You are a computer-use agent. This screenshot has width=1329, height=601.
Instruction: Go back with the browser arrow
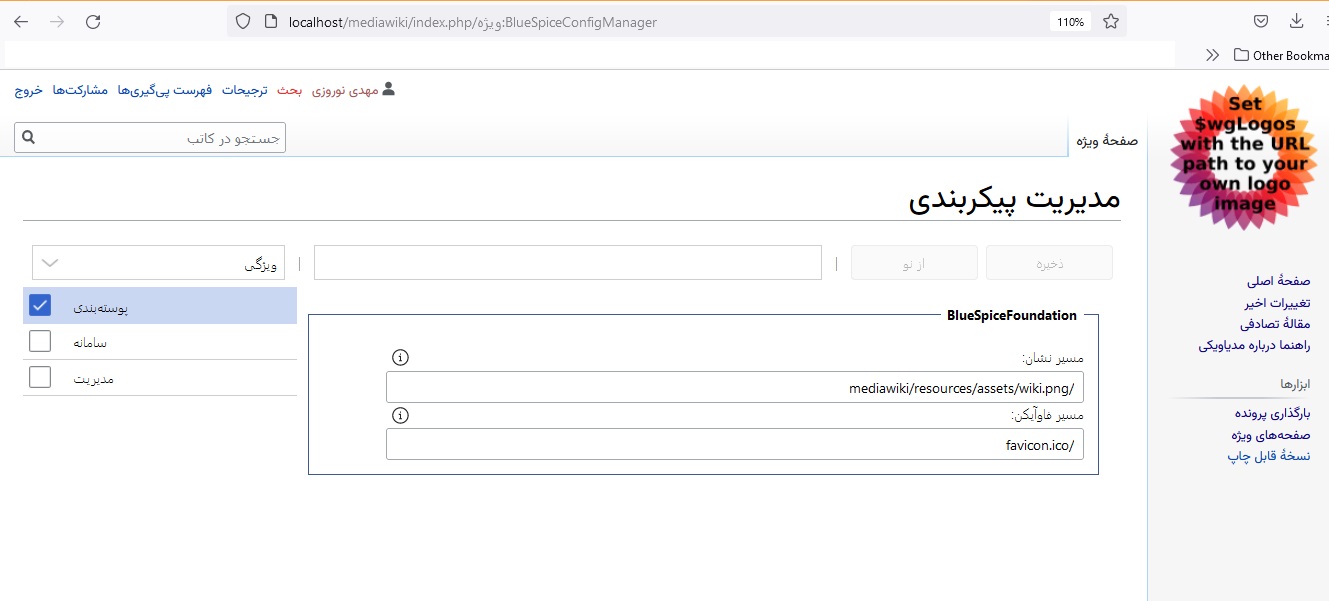tap(21, 21)
